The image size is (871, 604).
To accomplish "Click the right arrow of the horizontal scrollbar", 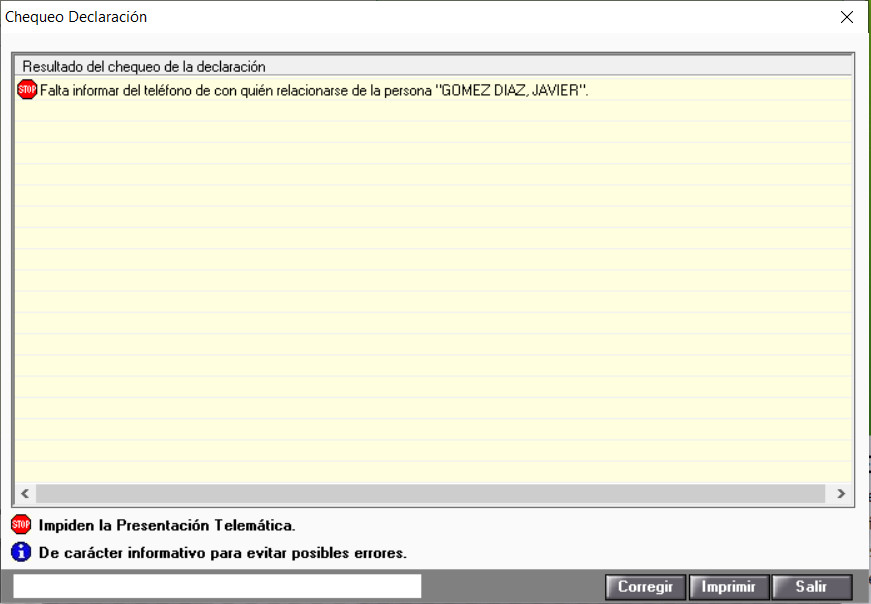I will click(x=841, y=493).
